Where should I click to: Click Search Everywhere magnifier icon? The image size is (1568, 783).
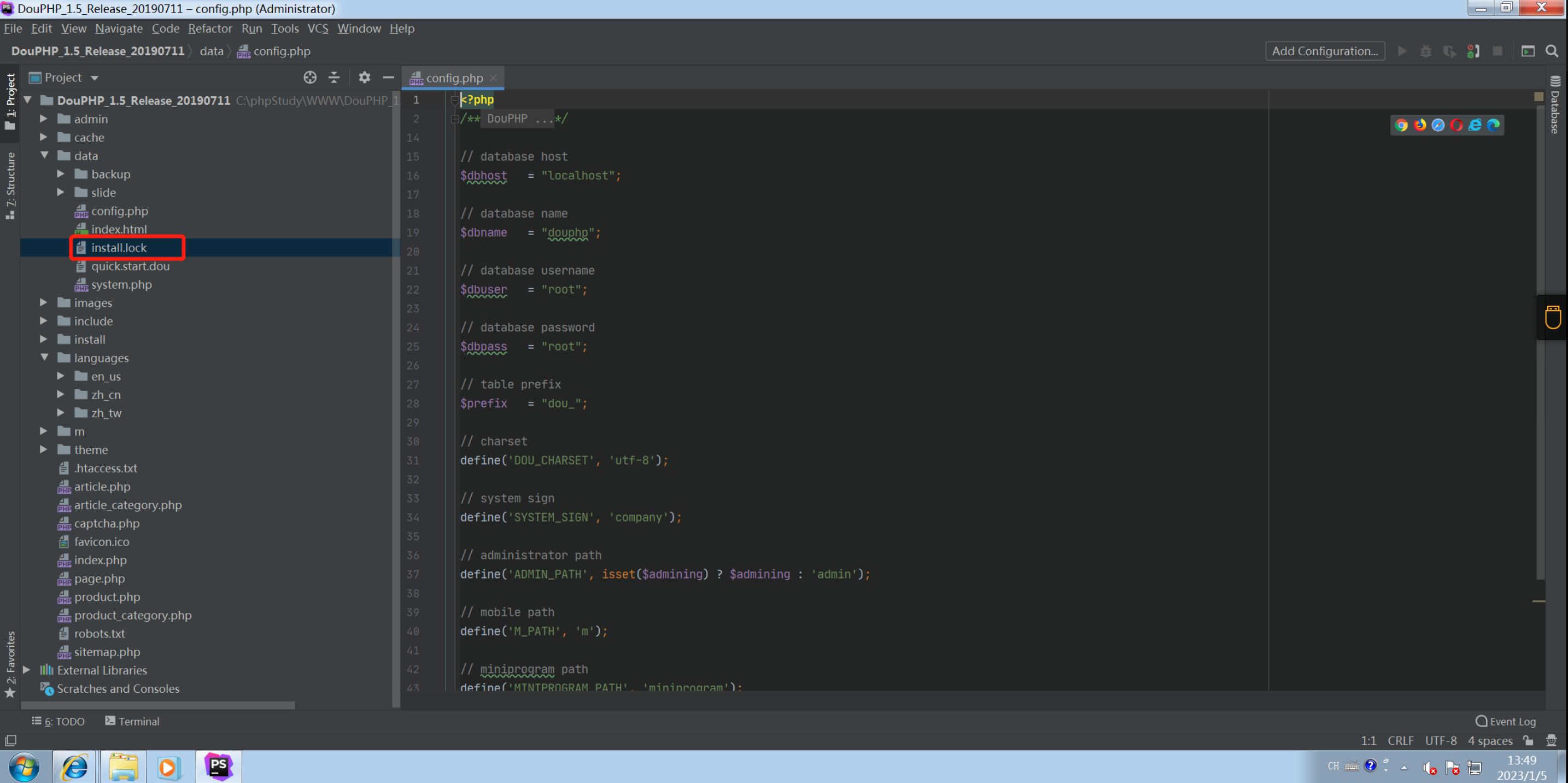point(1552,51)
